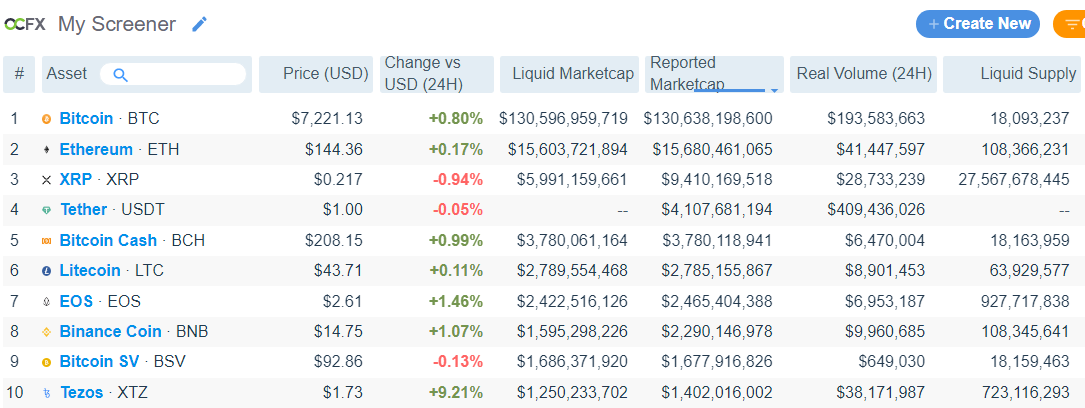Open the Tether asset link
1085x408 pixels.
click(x=84, y=210)
